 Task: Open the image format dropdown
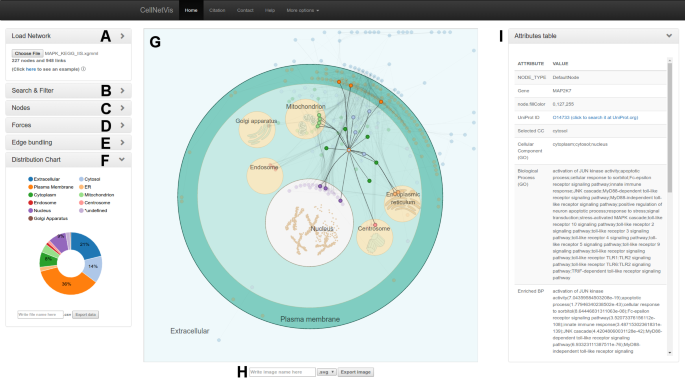click(326, 372)
